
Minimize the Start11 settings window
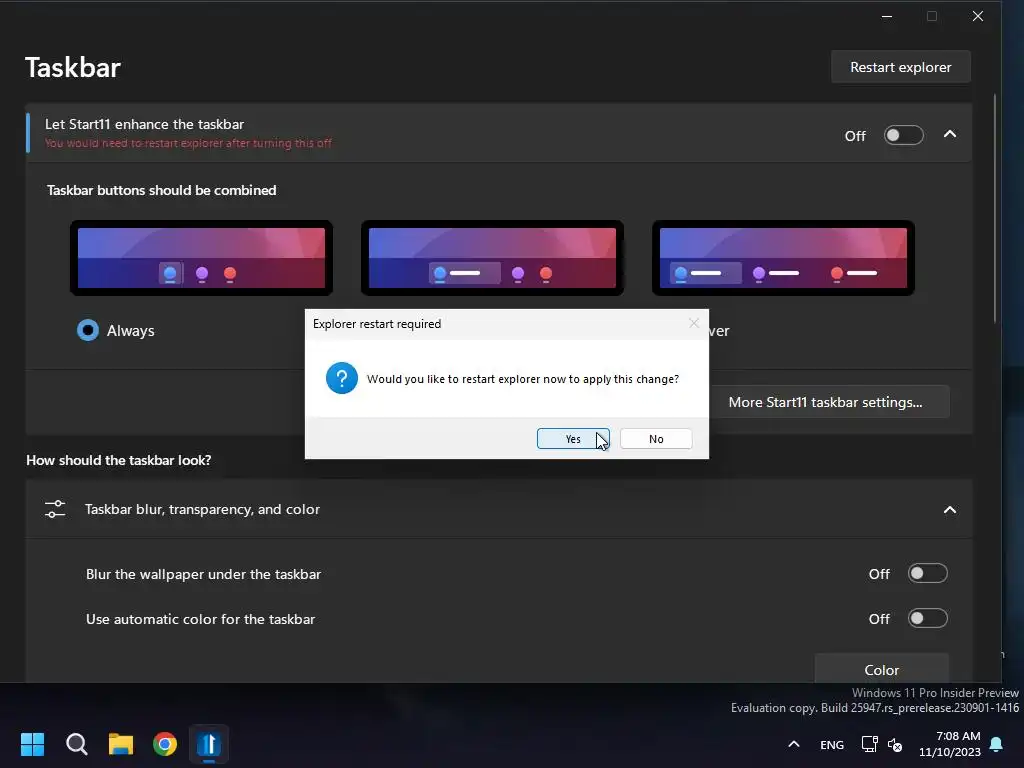point(886,16)
